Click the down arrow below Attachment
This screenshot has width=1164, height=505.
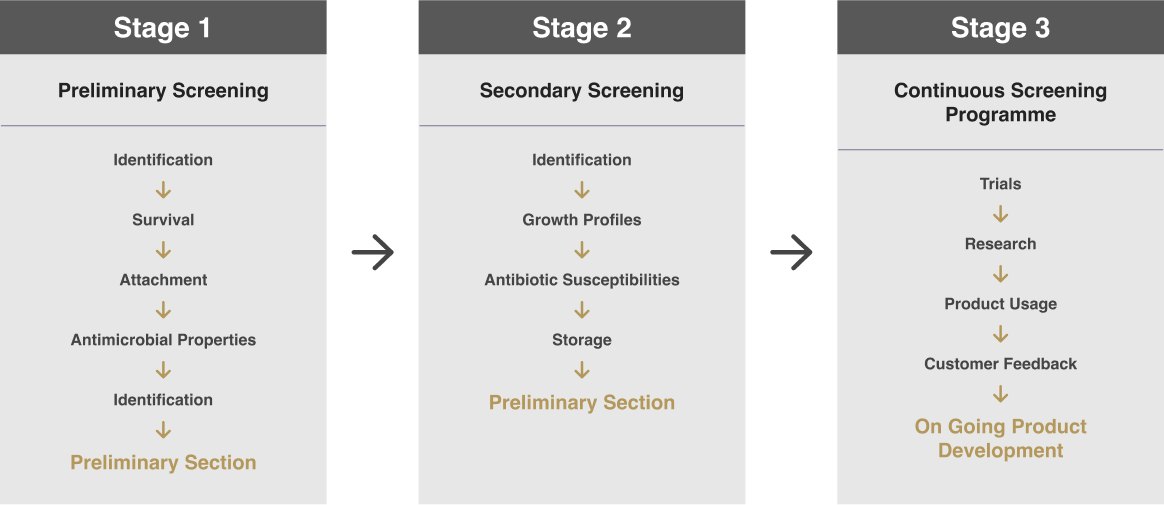coord(163,310)
